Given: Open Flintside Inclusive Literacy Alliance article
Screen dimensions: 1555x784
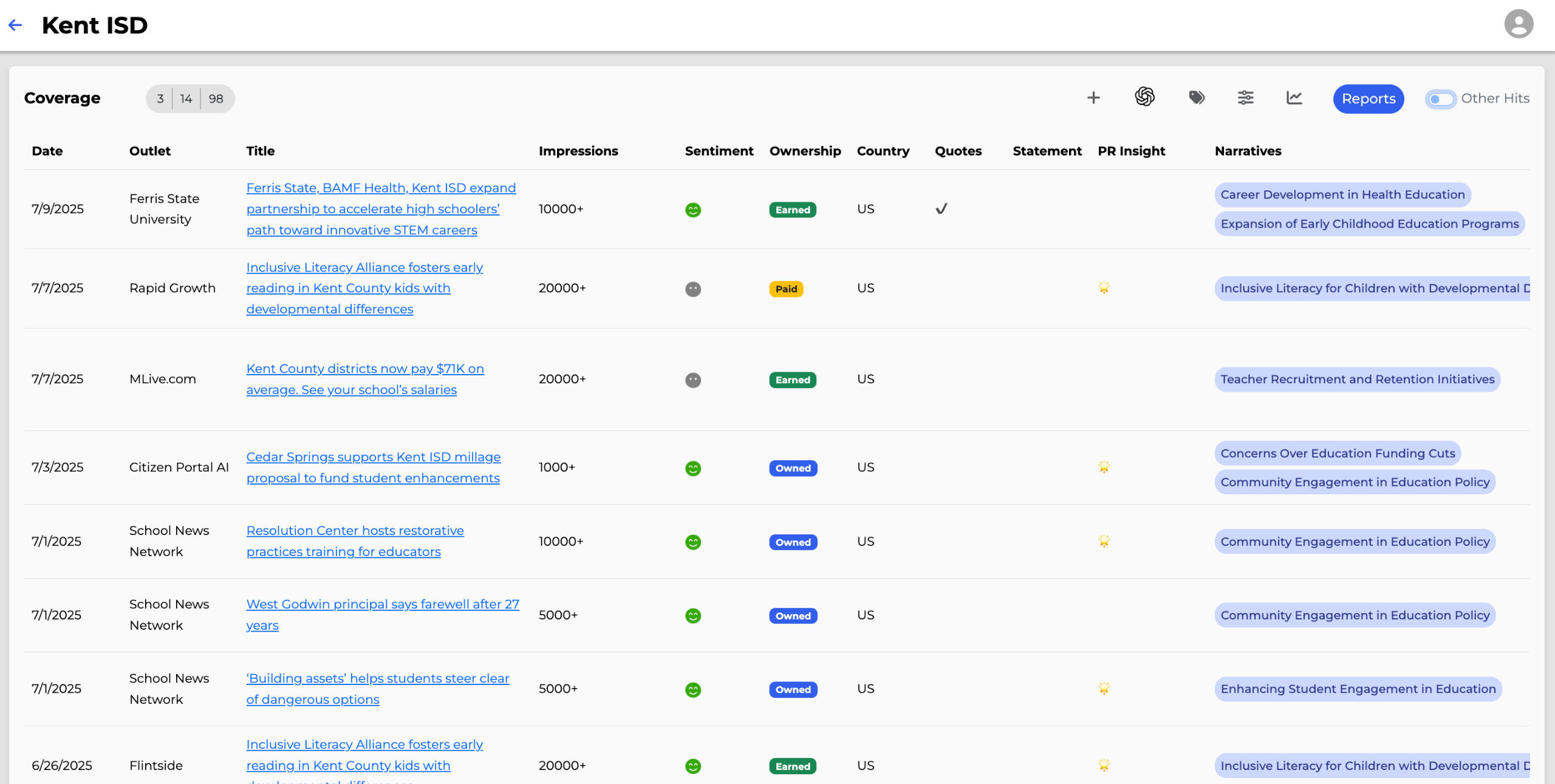Looking at the screenshot, I should [x=364, y=760].
